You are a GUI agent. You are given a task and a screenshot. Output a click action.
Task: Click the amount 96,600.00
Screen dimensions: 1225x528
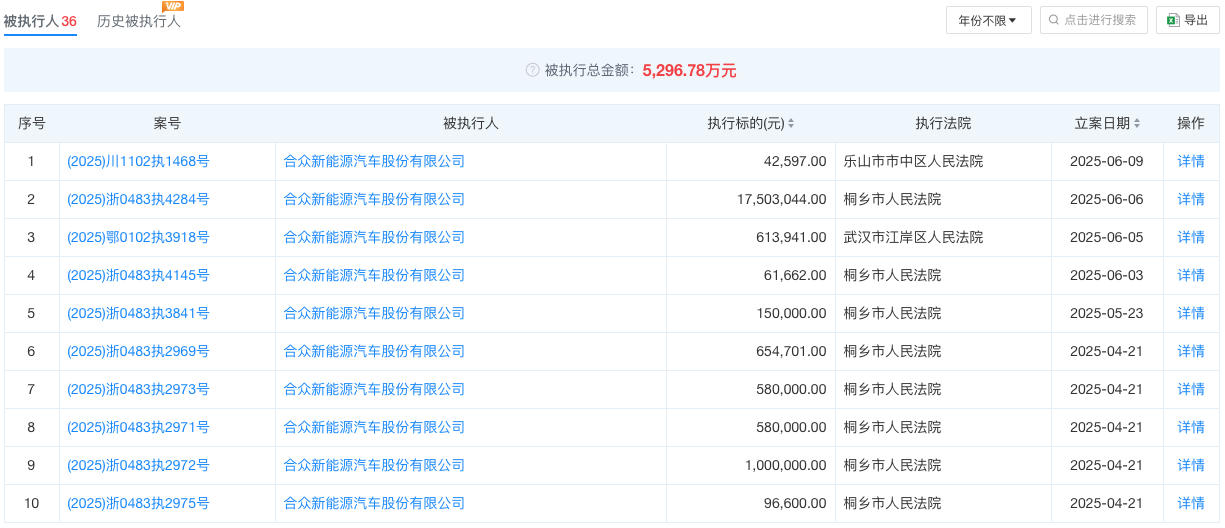pyautogui.click(x=795, y=503)
